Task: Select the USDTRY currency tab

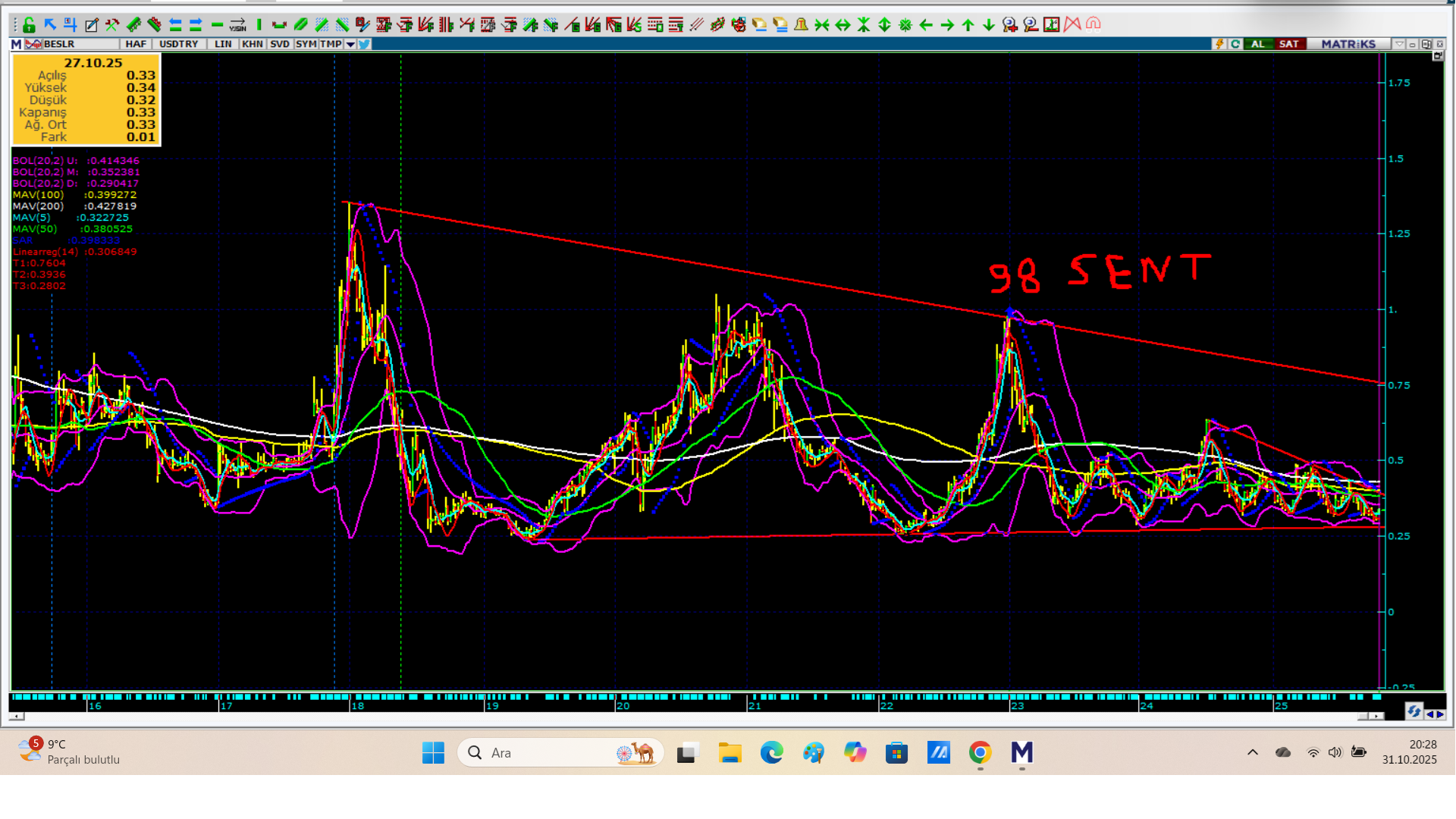Action: click(x=179, y=44)
